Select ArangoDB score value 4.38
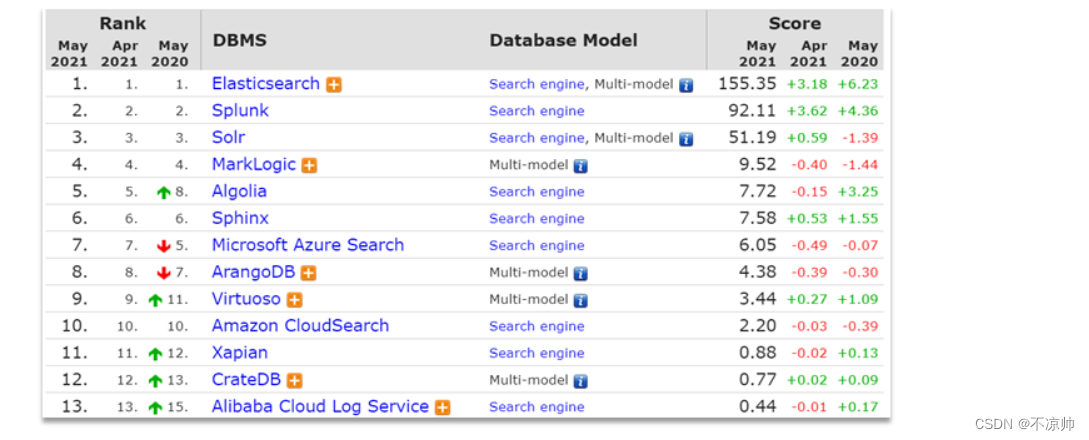The image size is (1089, 440). tap(758, 272)
